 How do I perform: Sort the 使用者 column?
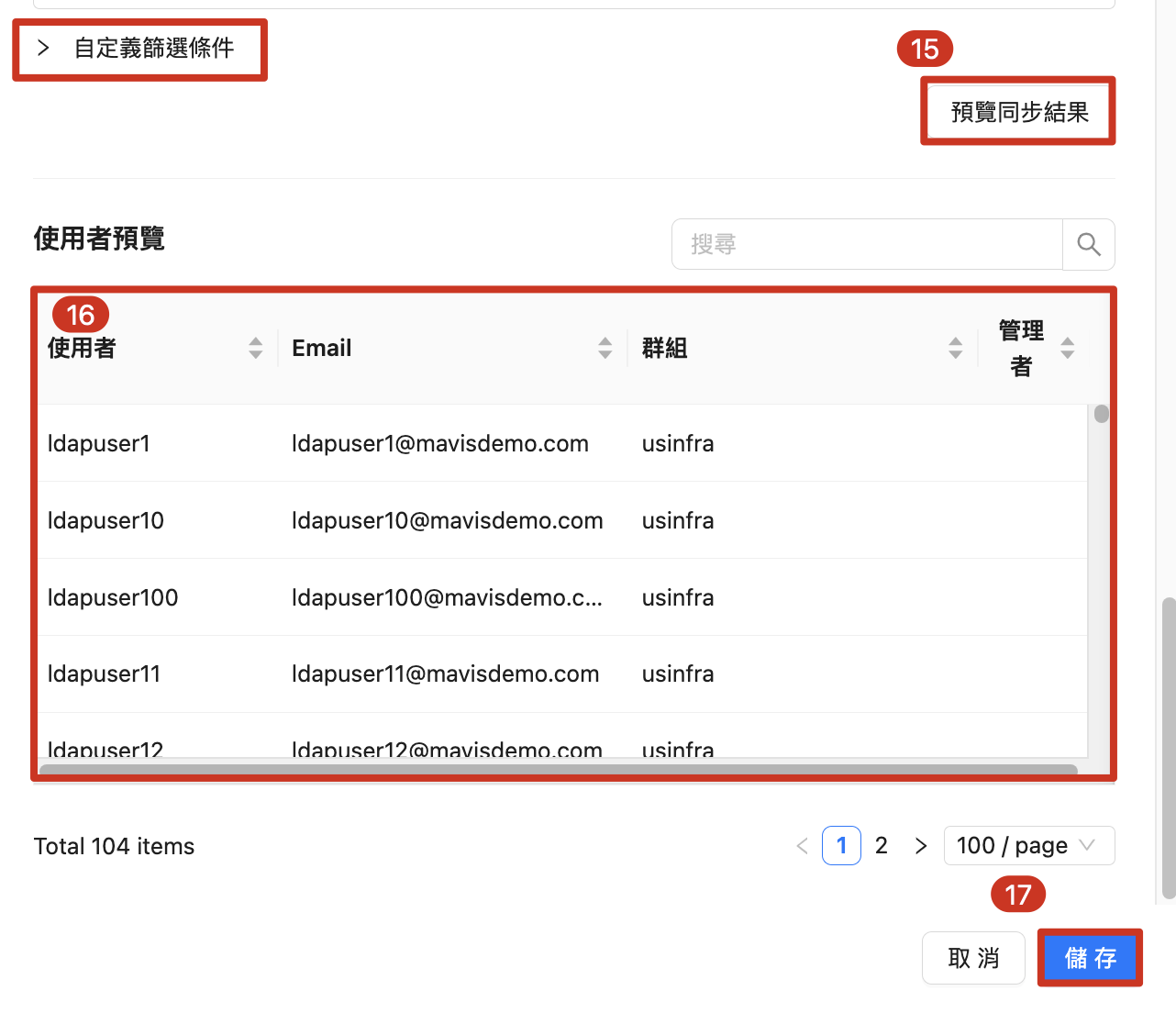[x=255, y=348]
